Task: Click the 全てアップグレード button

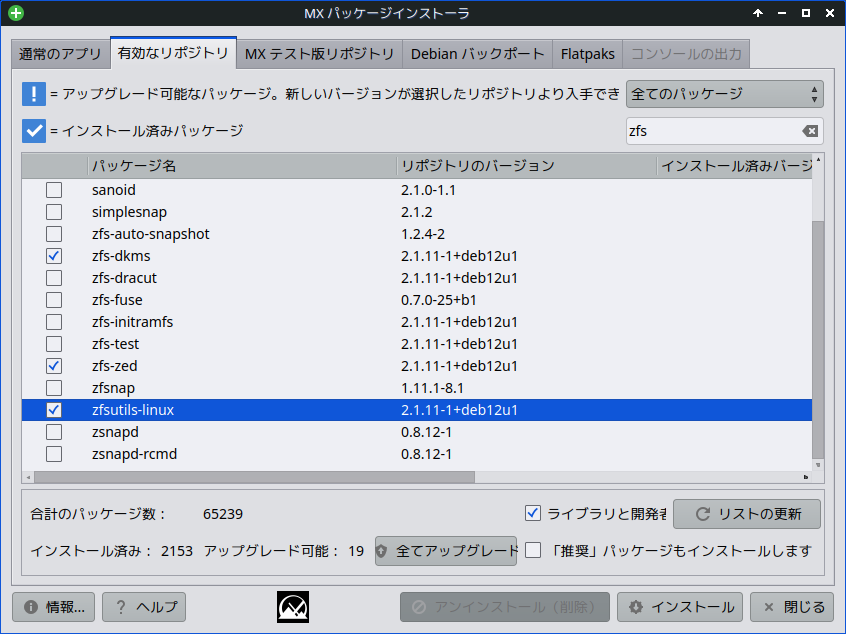Action: [446, 550]
